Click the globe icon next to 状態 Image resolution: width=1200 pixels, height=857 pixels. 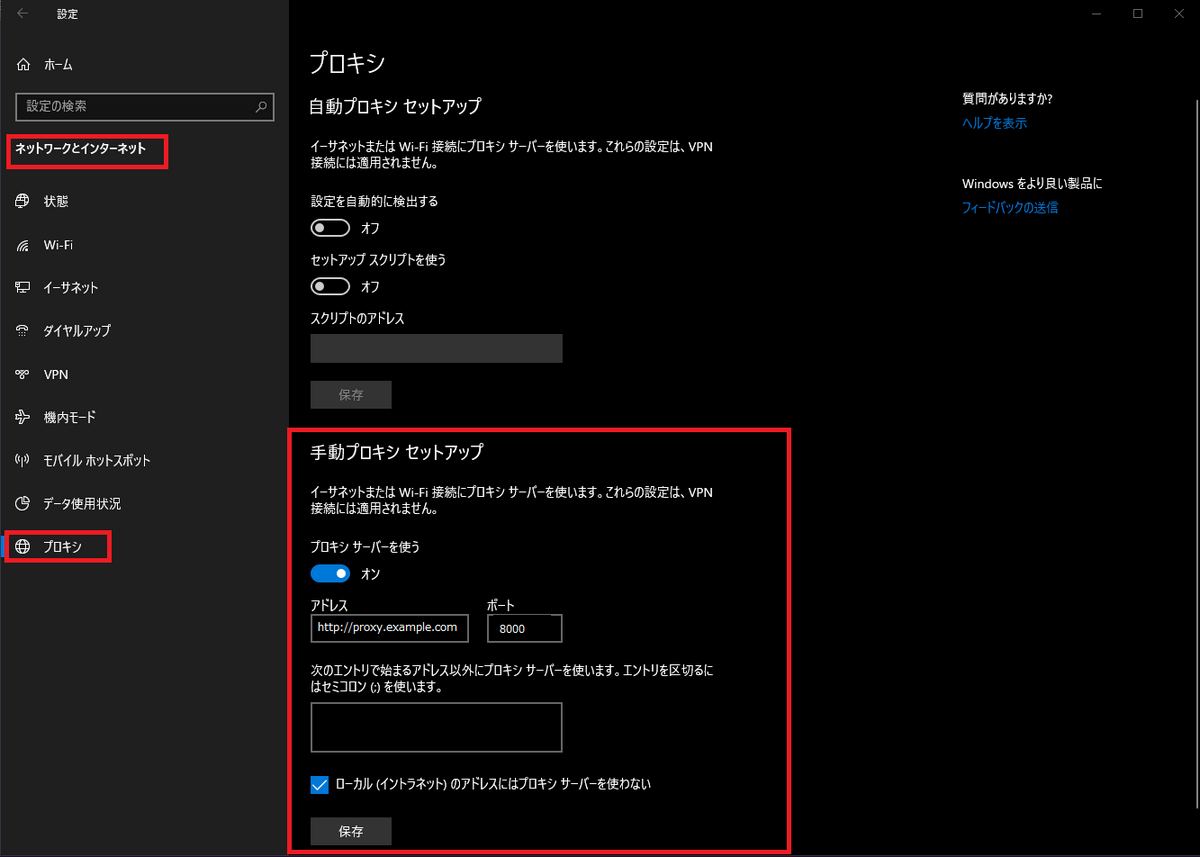coord(23,201)
